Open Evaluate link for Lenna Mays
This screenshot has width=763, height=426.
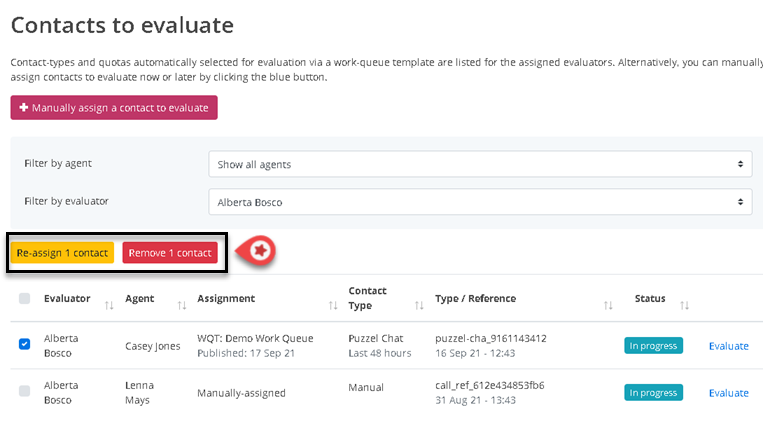(728, 393)
